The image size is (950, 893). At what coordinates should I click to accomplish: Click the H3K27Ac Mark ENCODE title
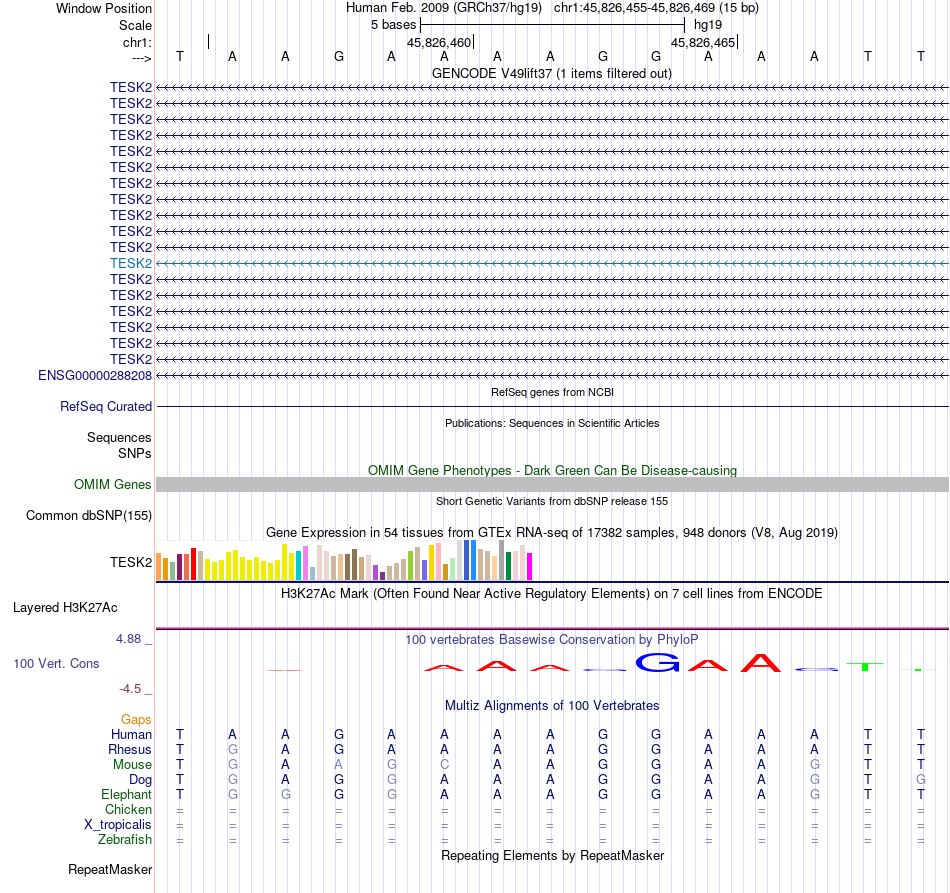(552, 593)
